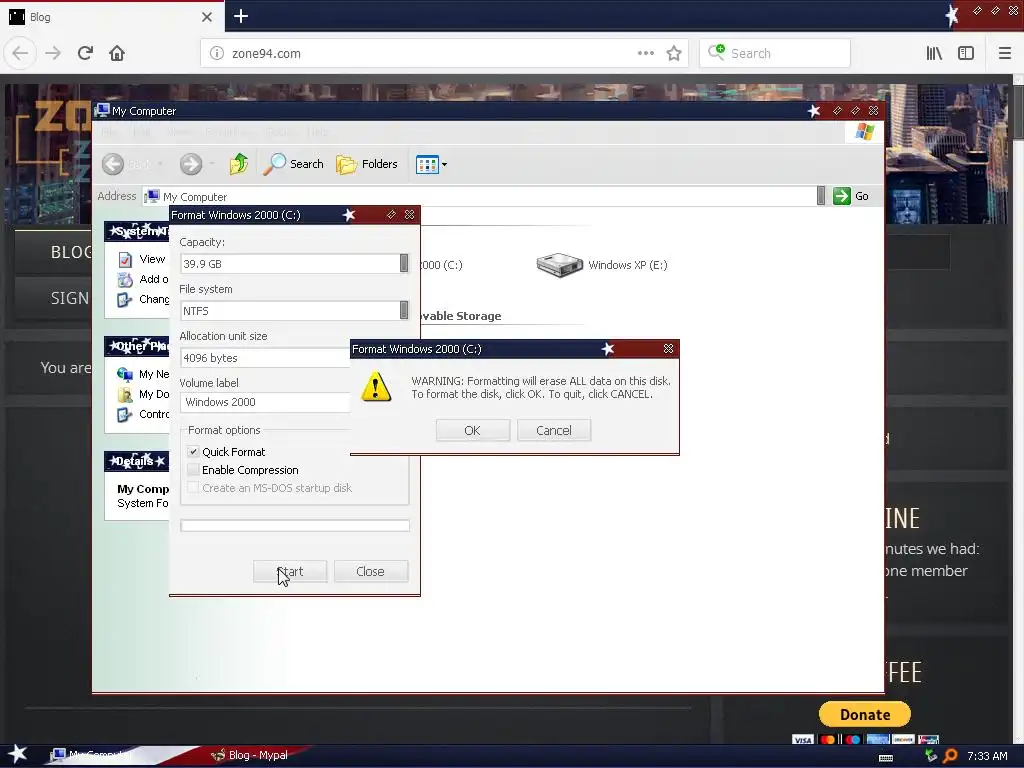Open the browser Library icon
1024x768 pixels.
934,54
